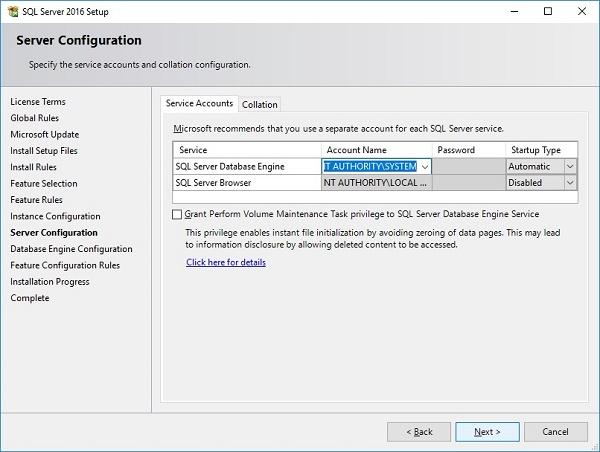Enable Grant Perform Volume Maintenance Task privilege
This screenshot has height=452, width=600.
[x=178, y=214]
